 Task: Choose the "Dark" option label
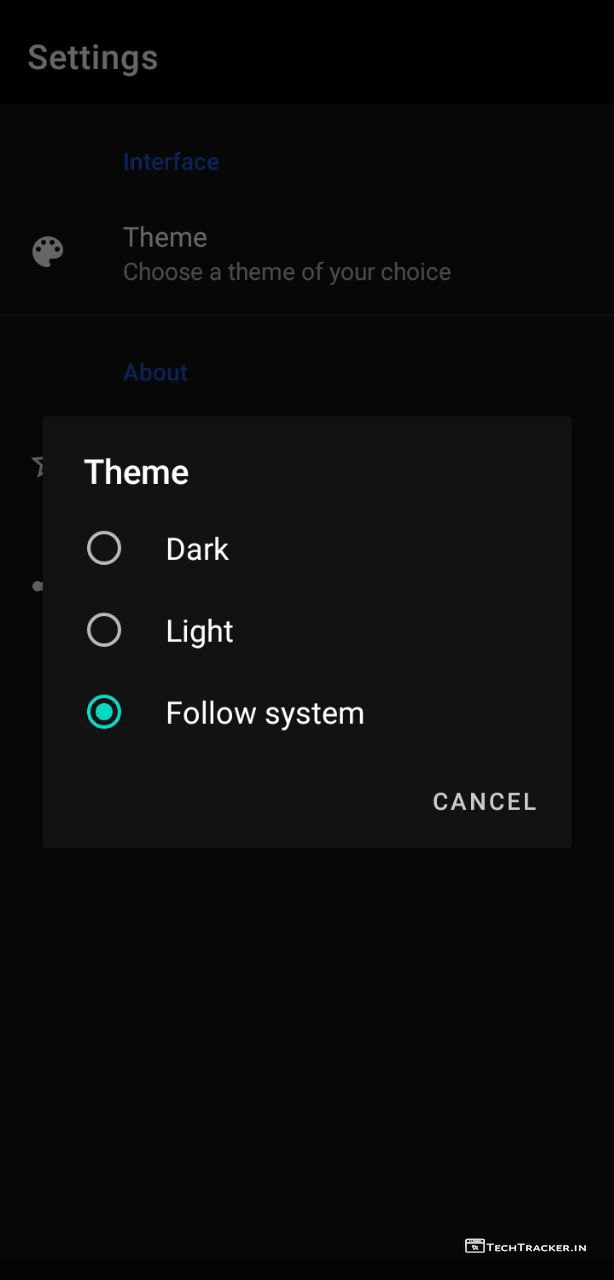[x=197, y=549]
